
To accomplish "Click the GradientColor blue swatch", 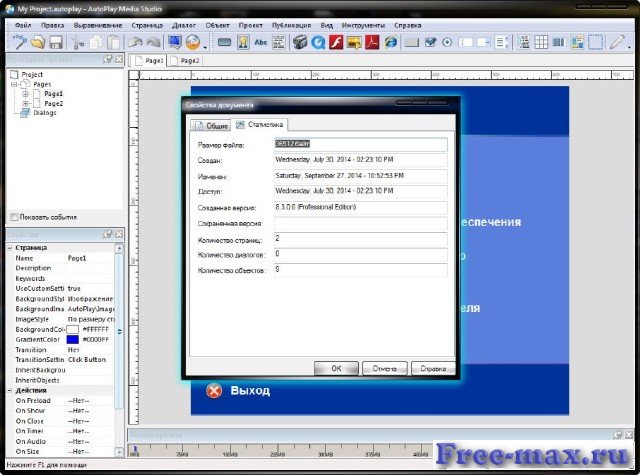I will click(72, 340).
